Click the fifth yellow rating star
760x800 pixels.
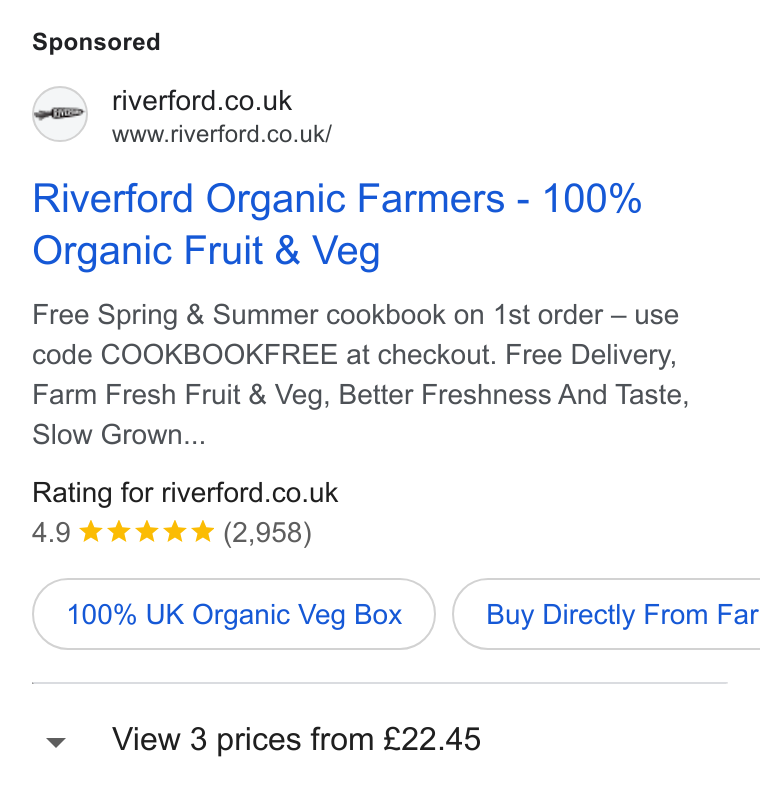pyautogui.click(x=203, y=531)
